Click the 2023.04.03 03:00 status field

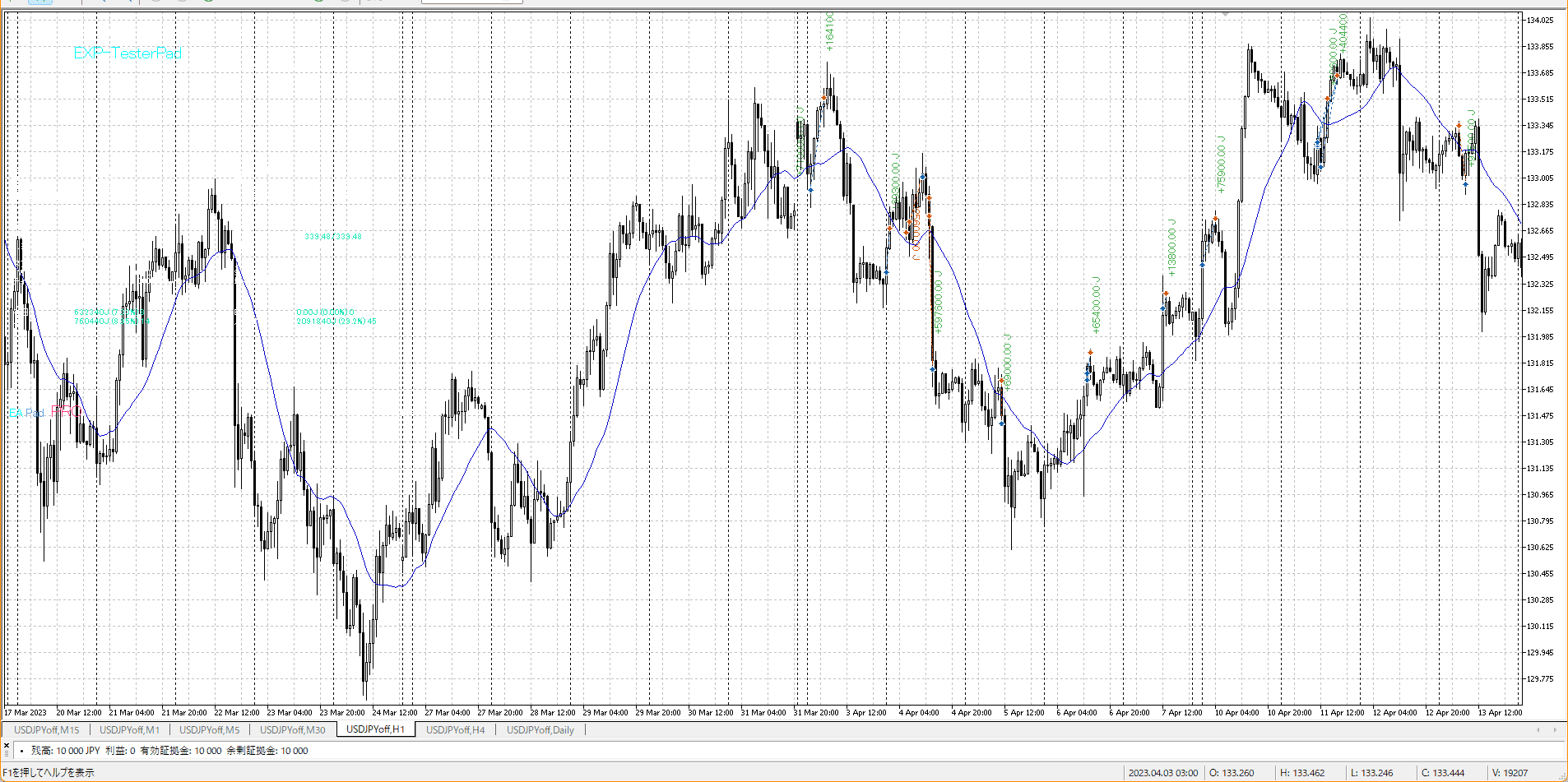point(1162,773)
